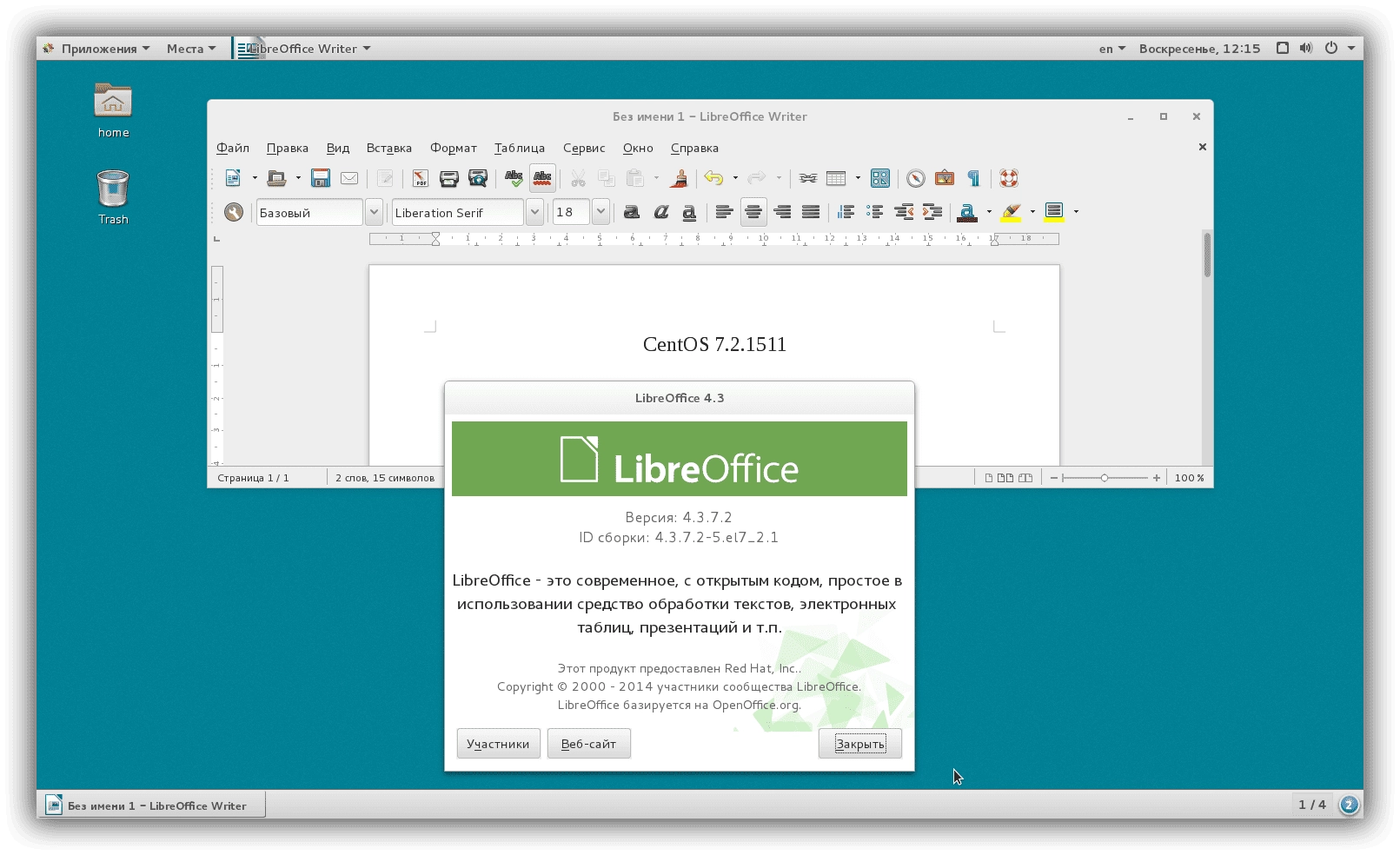Align paragraph right

coord(782,212)
